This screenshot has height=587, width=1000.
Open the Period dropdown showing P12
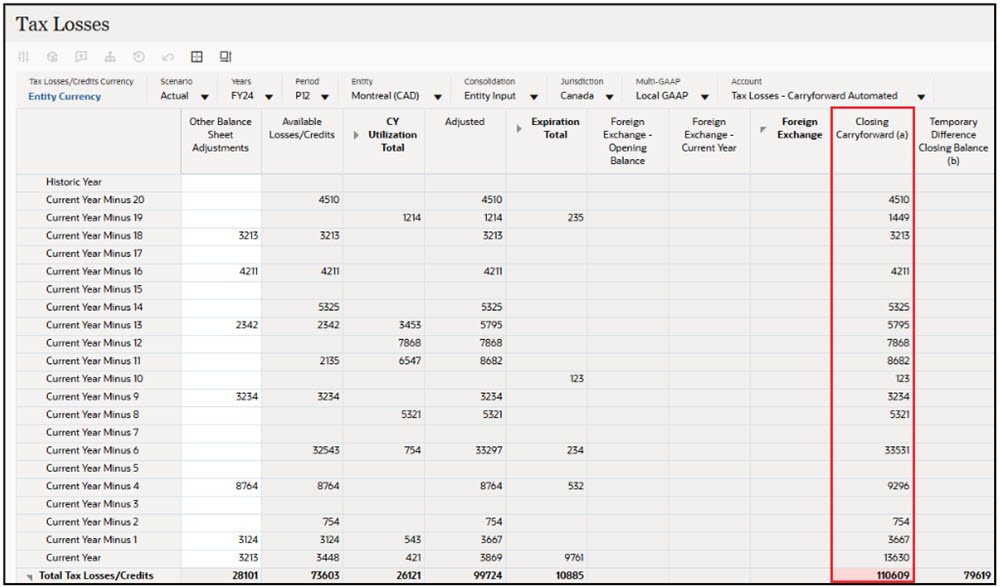pyautogui.click(x=325, y=97)
